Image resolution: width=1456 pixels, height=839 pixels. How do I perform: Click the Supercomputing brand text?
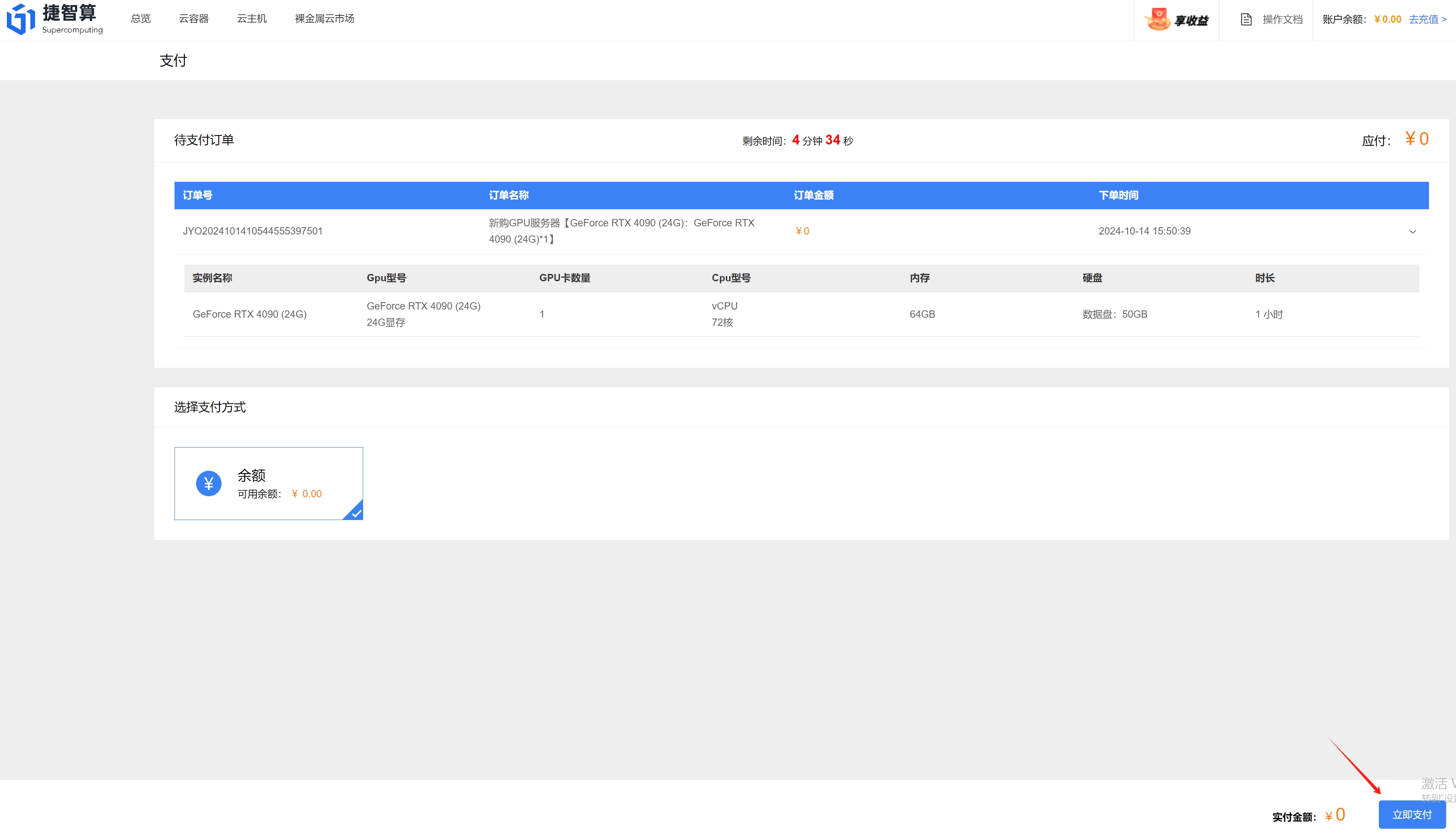72,30
